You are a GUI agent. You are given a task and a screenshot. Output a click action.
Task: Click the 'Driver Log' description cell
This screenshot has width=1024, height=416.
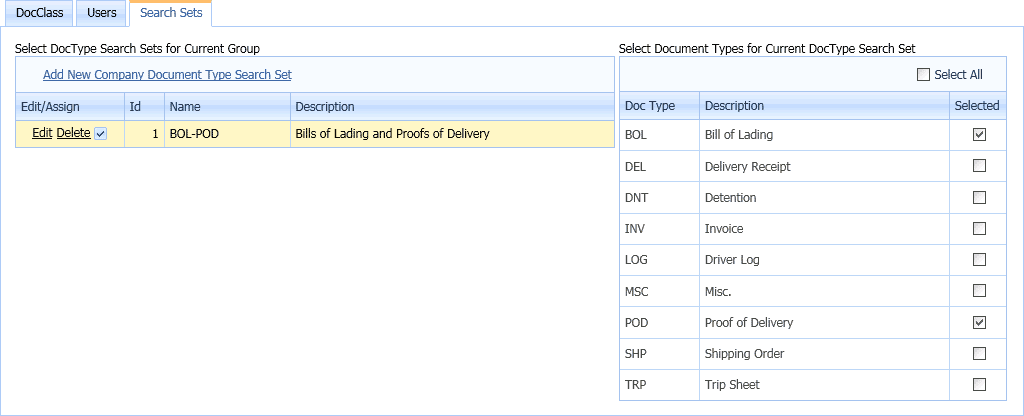824,260
